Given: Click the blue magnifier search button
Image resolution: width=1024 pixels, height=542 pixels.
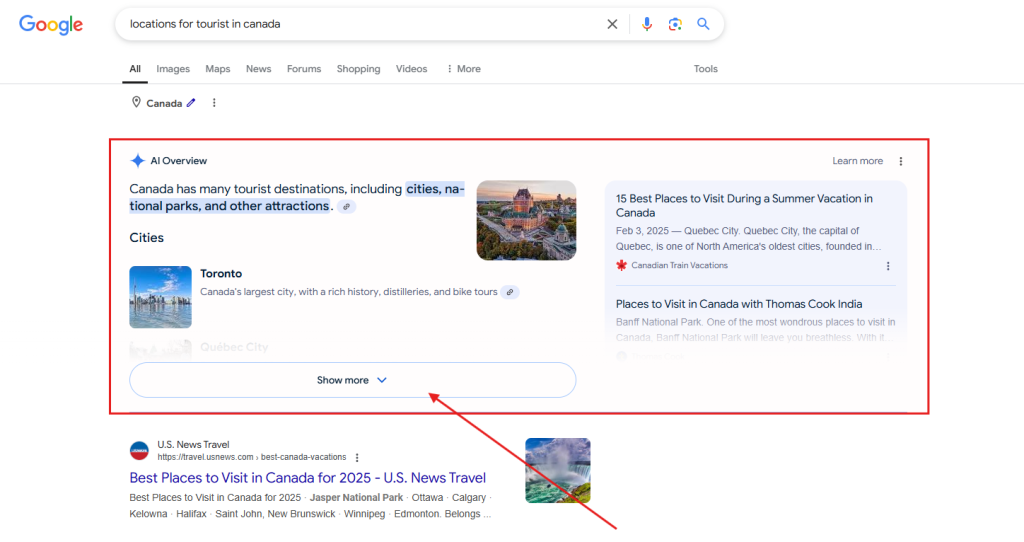Looking at the screenshot, I should (x=703, y=24).
